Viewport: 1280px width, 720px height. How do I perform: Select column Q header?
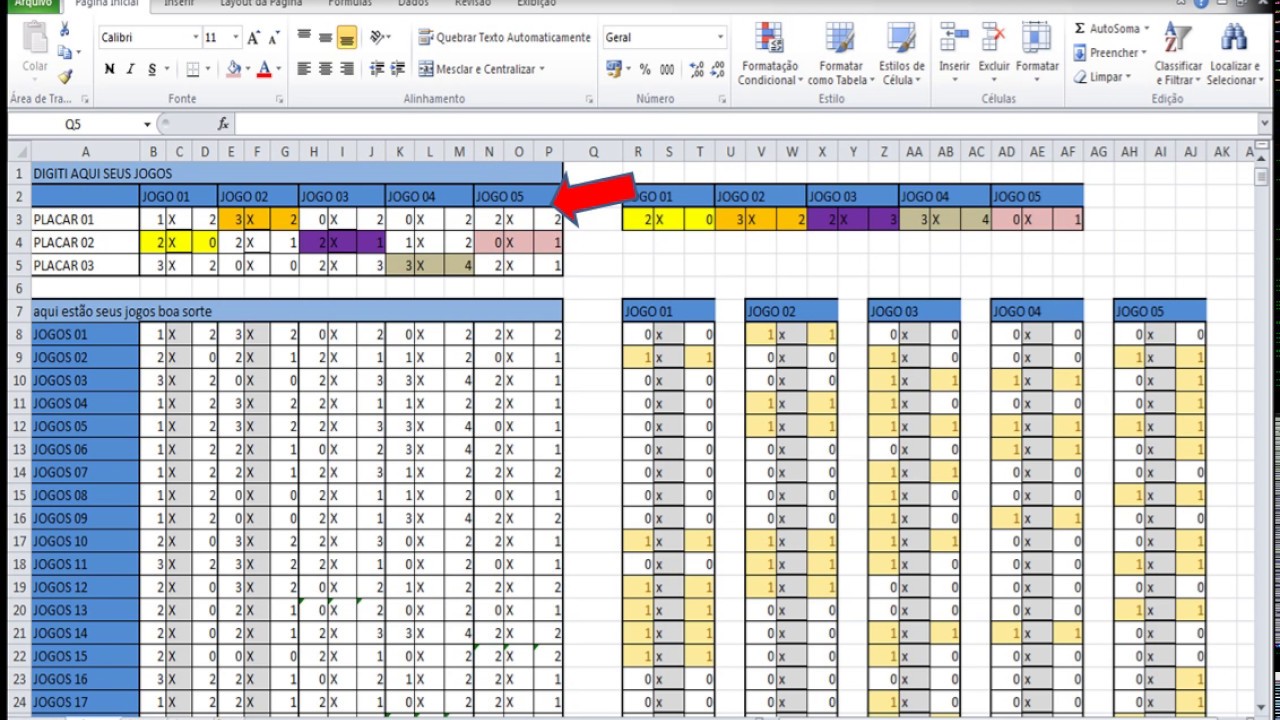(x=593, y=152)
